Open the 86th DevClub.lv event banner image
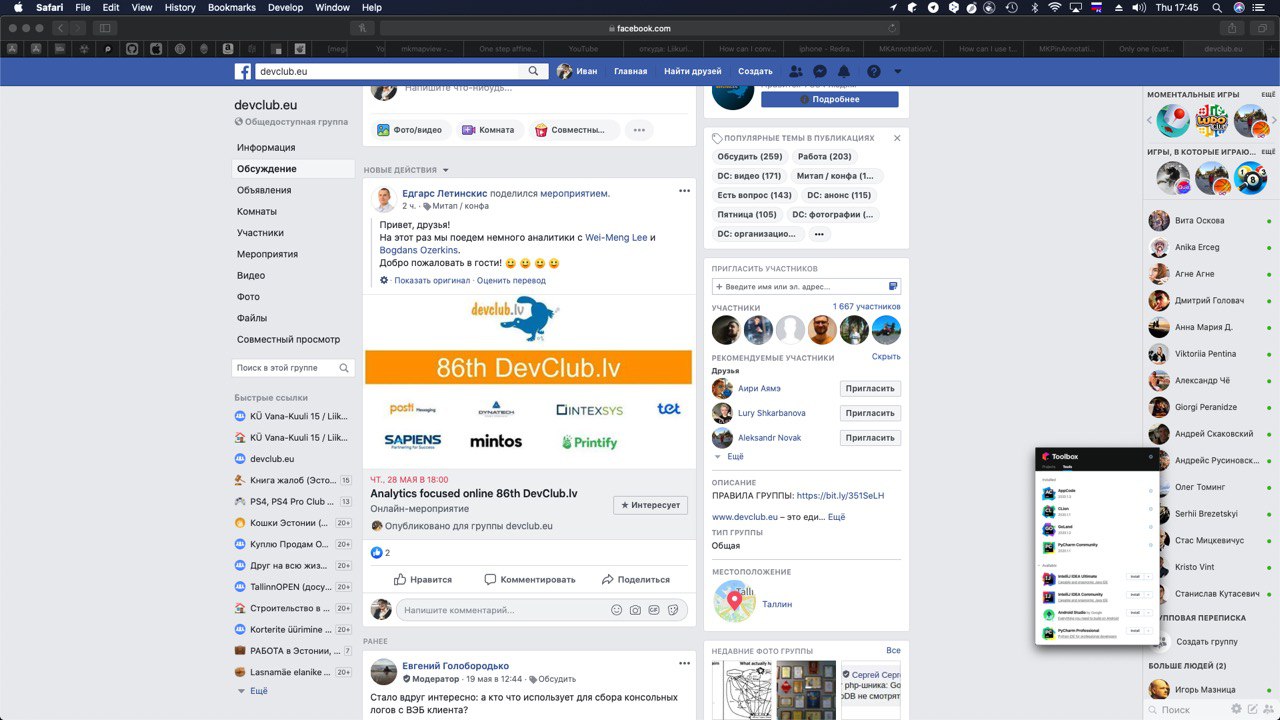 tap(528, 367)
